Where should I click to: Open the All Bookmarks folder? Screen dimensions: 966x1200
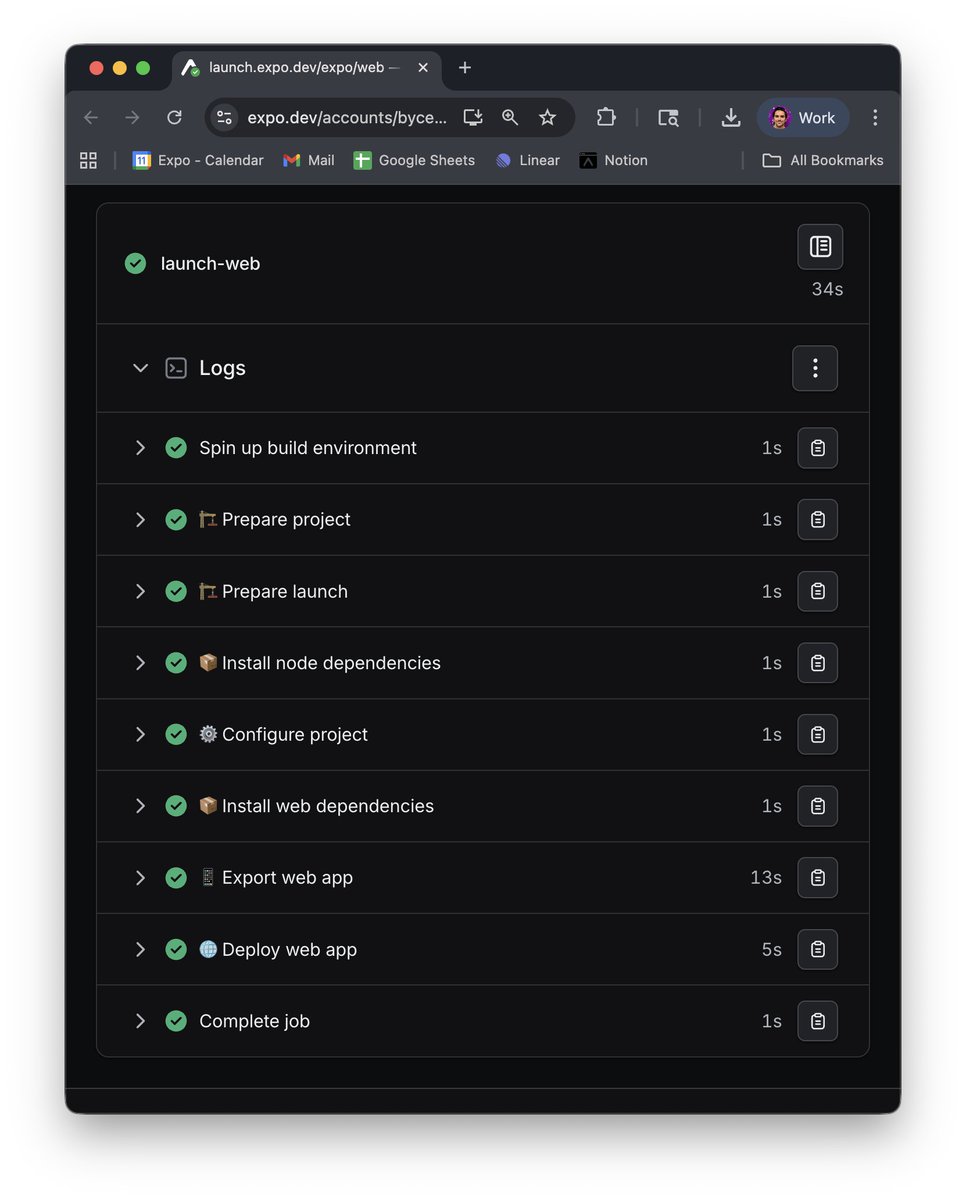coord(823,160)
